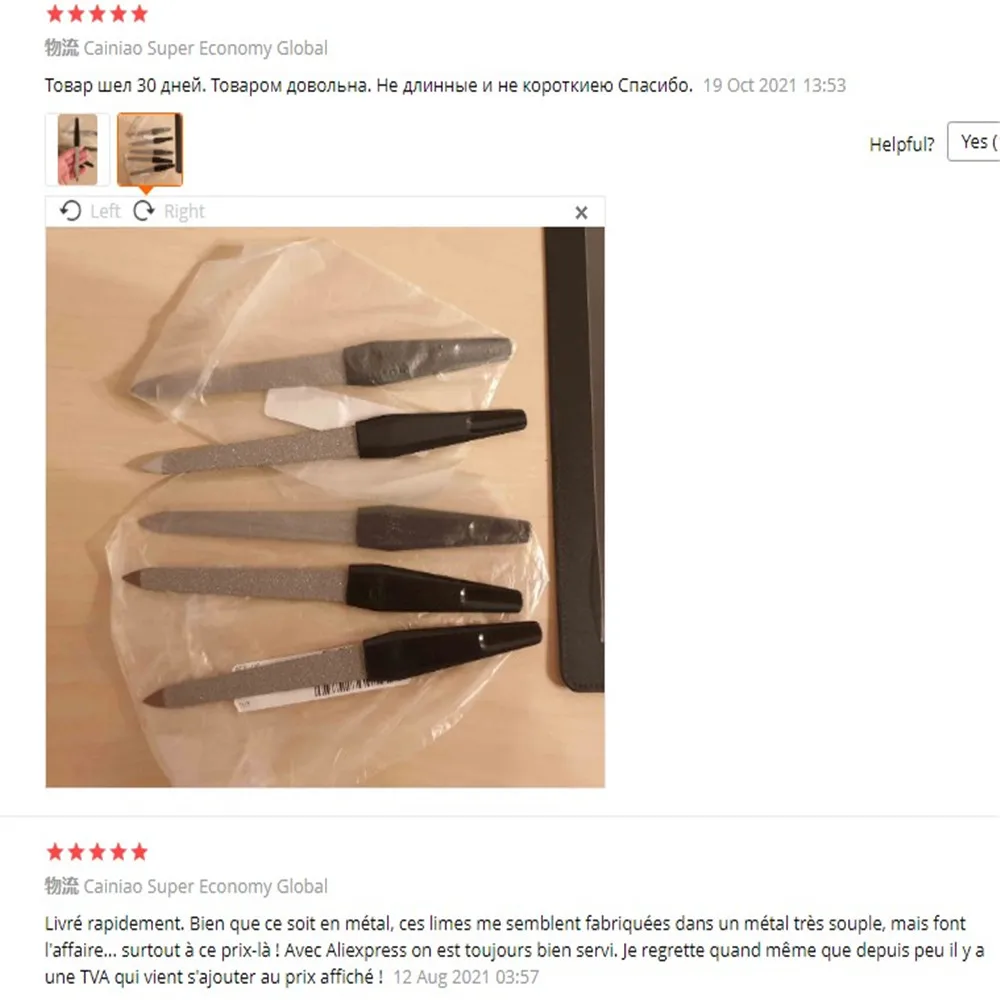
Task: Click 'Cainiao Super Economy Global' in the French review
Action: pyautogui.click(x=205, y=886)
